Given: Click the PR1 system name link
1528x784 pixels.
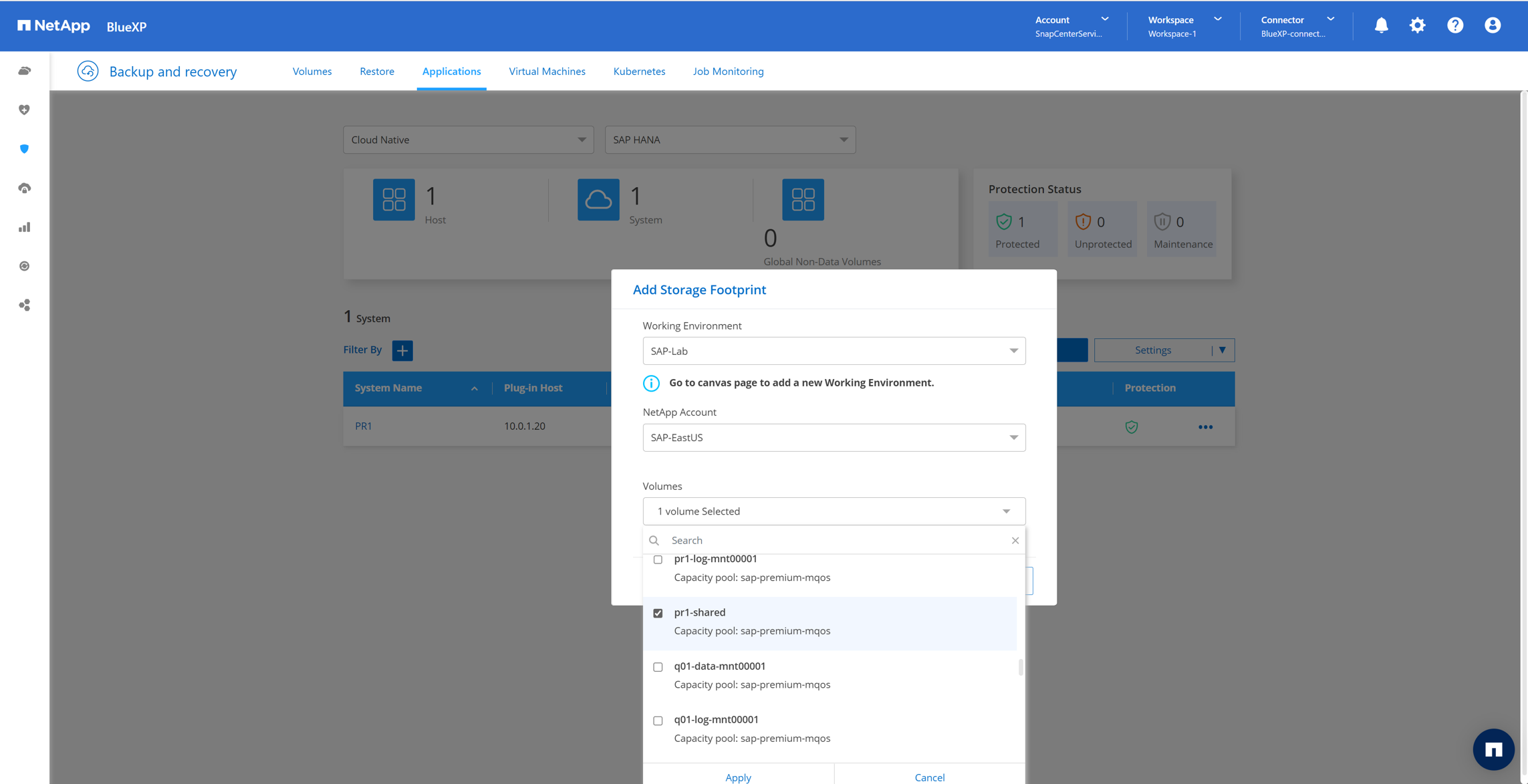Looking at the screenshot, I should [x=364, y=426].
